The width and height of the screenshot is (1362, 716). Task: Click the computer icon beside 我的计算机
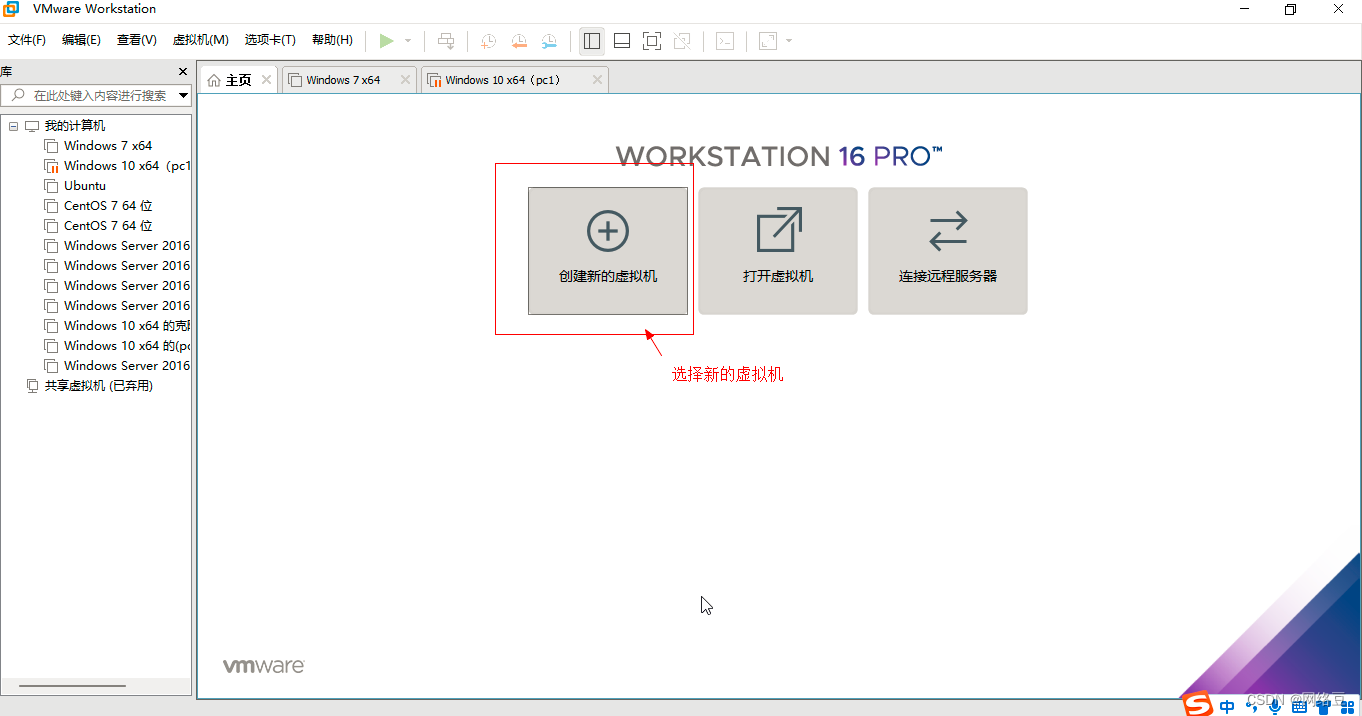(x=32, y=126)
